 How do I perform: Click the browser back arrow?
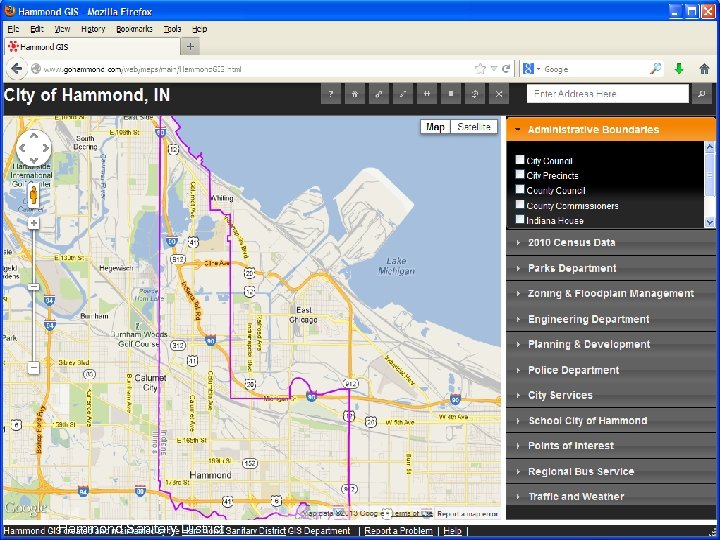(x=17, y=69)
